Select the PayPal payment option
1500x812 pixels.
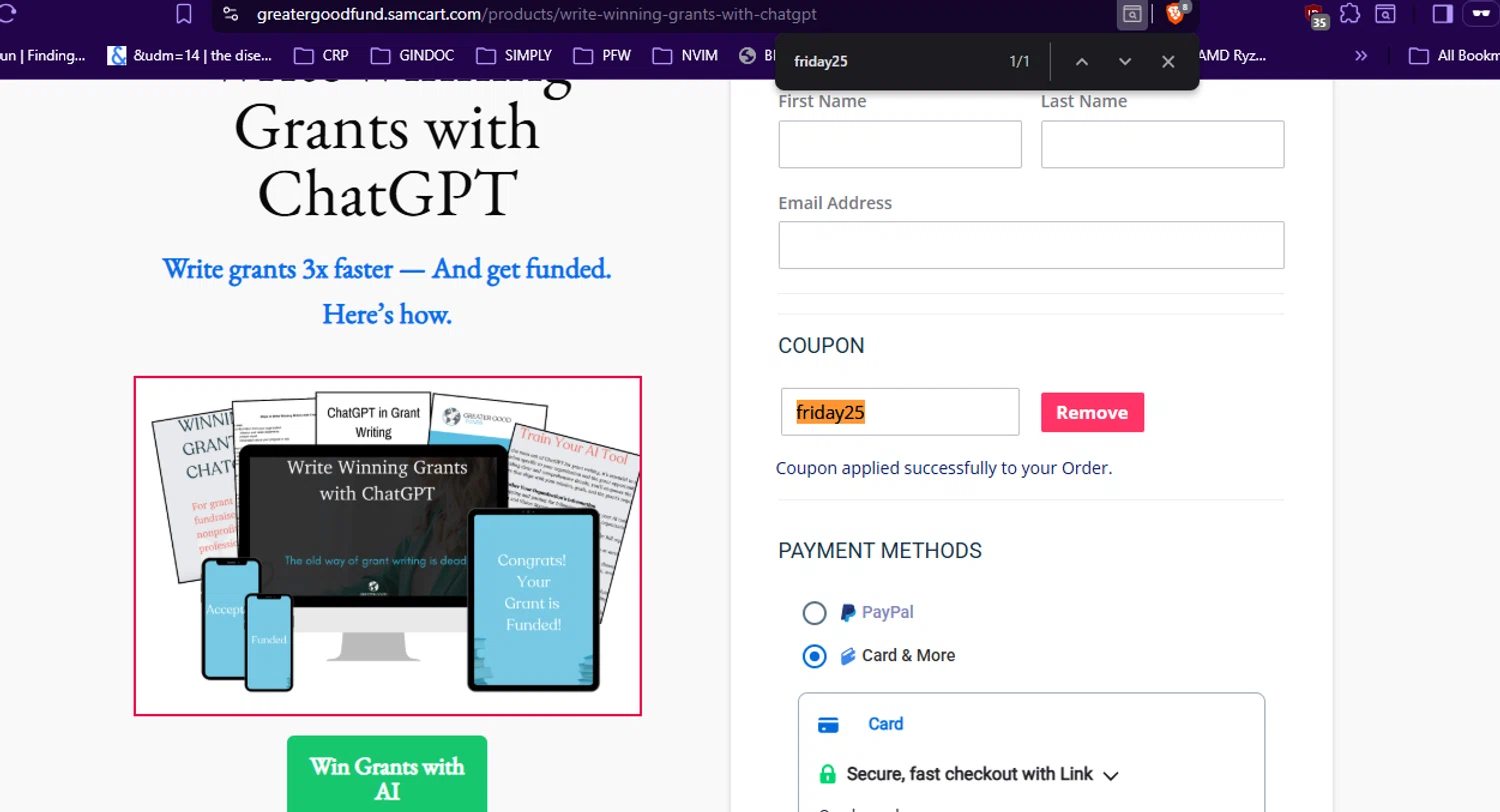click(x=814, y=613)
